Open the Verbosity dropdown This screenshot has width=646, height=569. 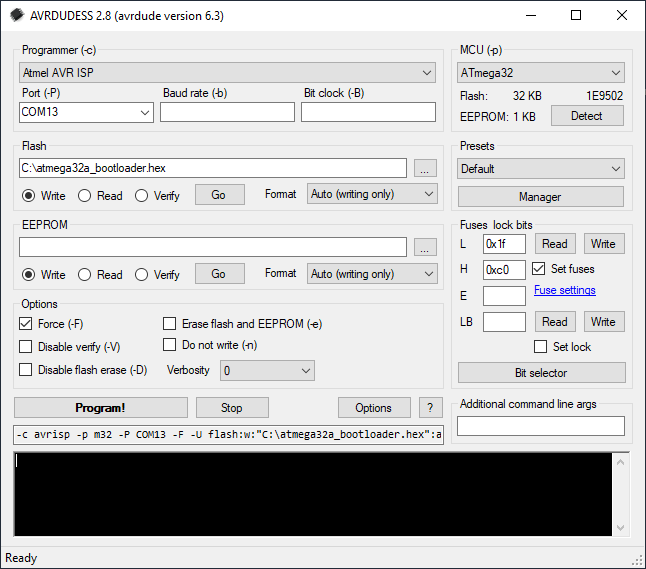(267, 370)
